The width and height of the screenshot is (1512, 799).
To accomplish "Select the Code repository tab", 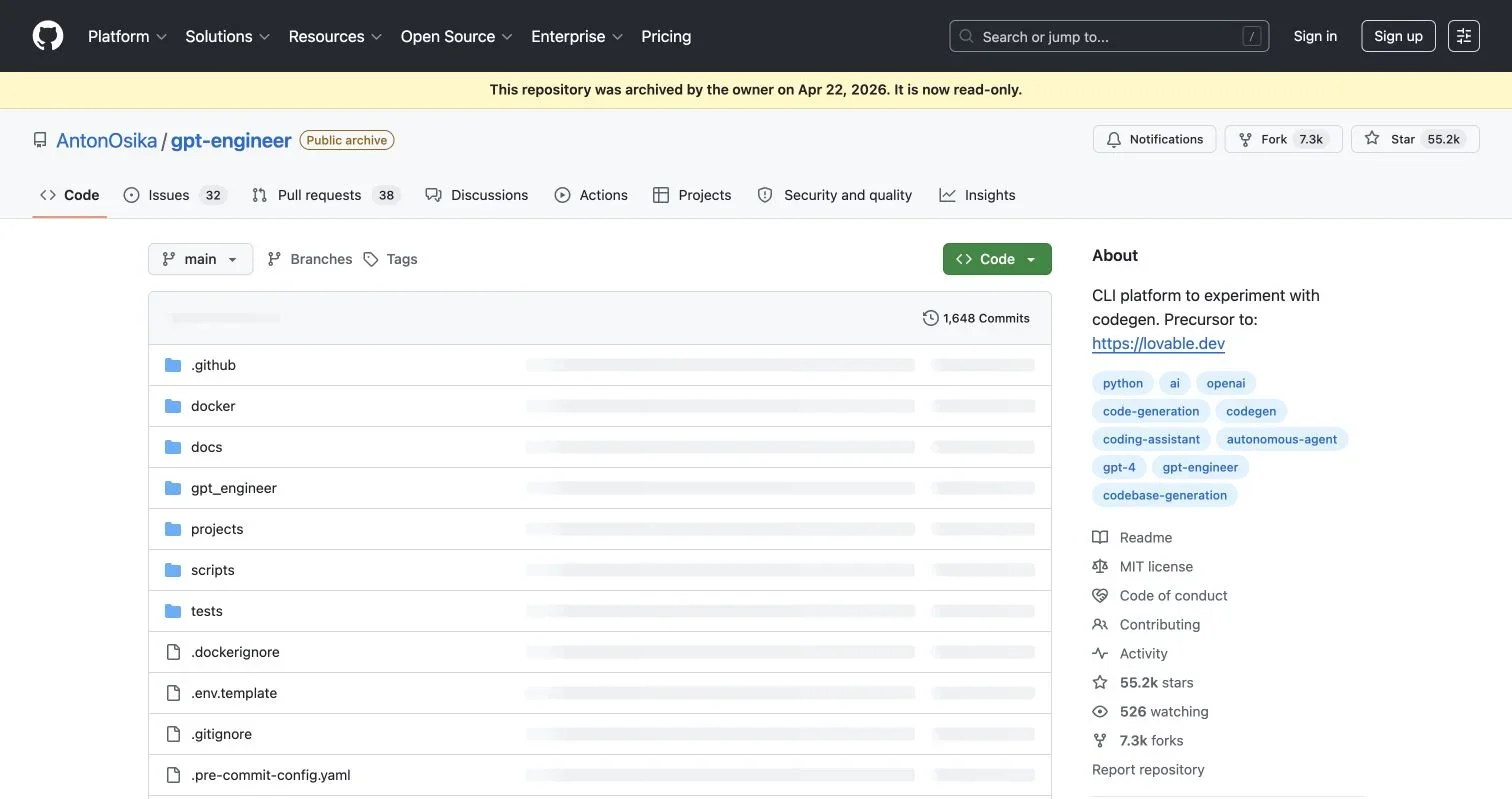I will tap(69, 195).
